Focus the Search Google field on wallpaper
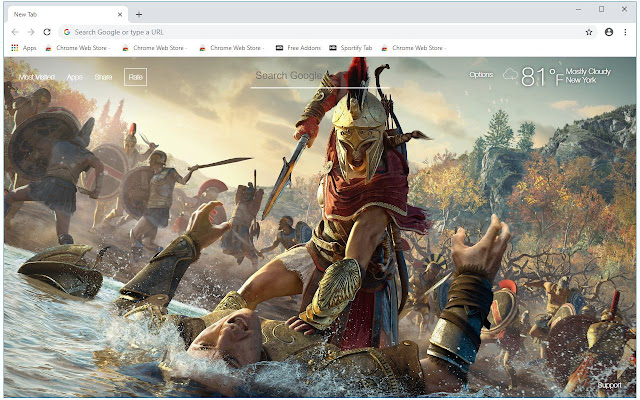Image resolution: width=640 pixels, height=400 pixels. 320,76
